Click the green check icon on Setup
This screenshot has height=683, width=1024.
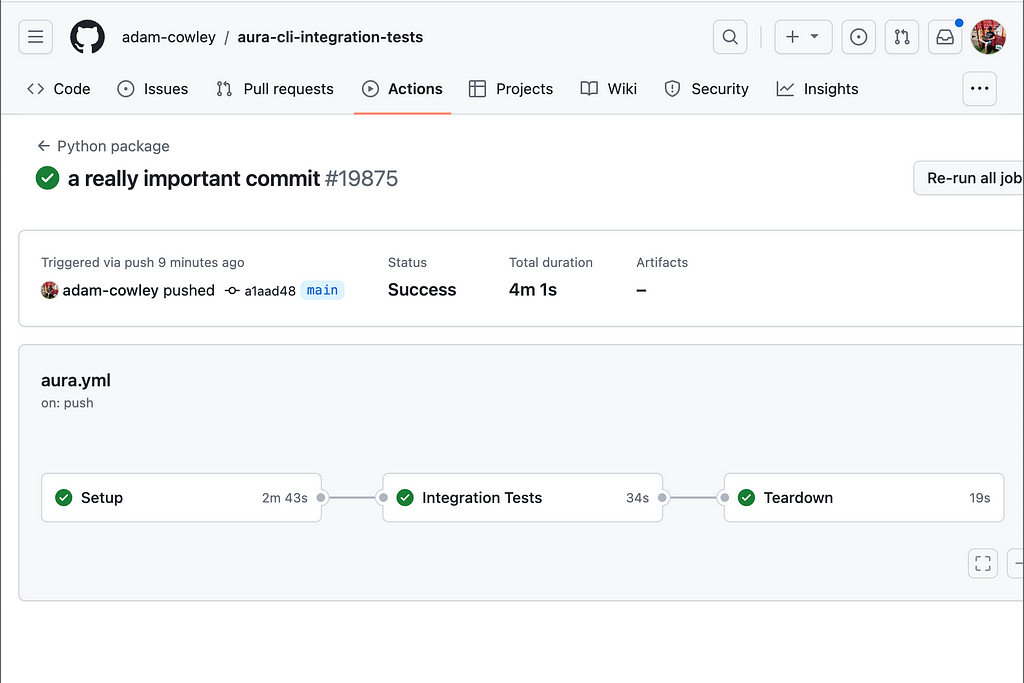64,498
